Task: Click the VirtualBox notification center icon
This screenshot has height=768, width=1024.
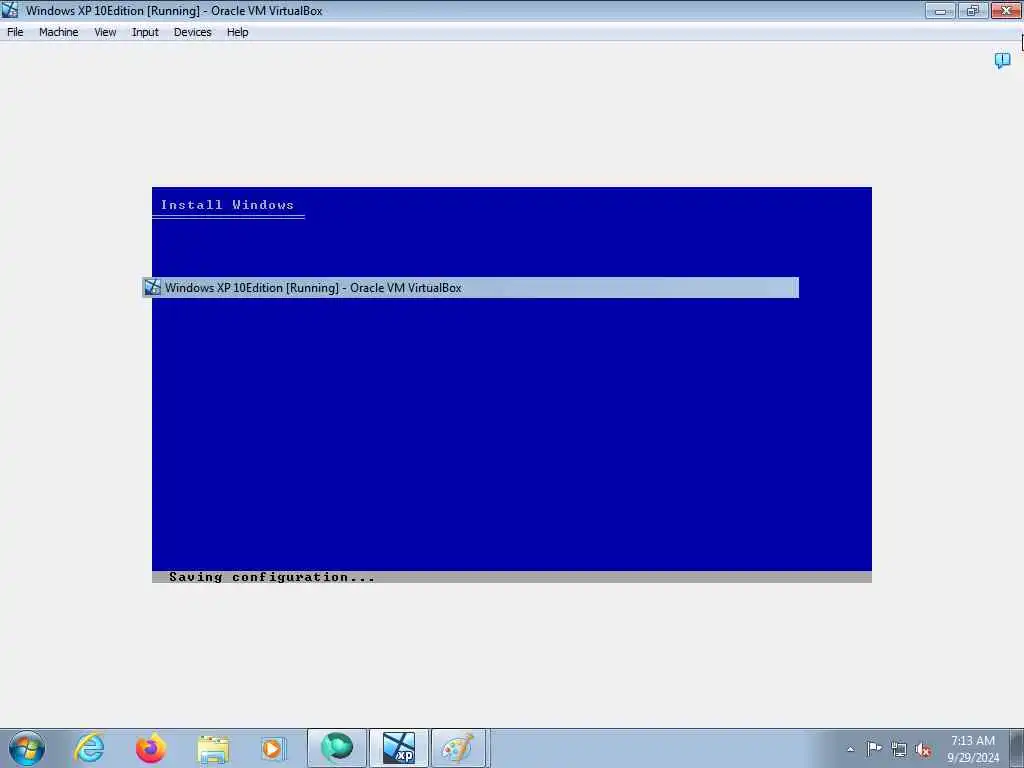Action: tap(1002, 61)
